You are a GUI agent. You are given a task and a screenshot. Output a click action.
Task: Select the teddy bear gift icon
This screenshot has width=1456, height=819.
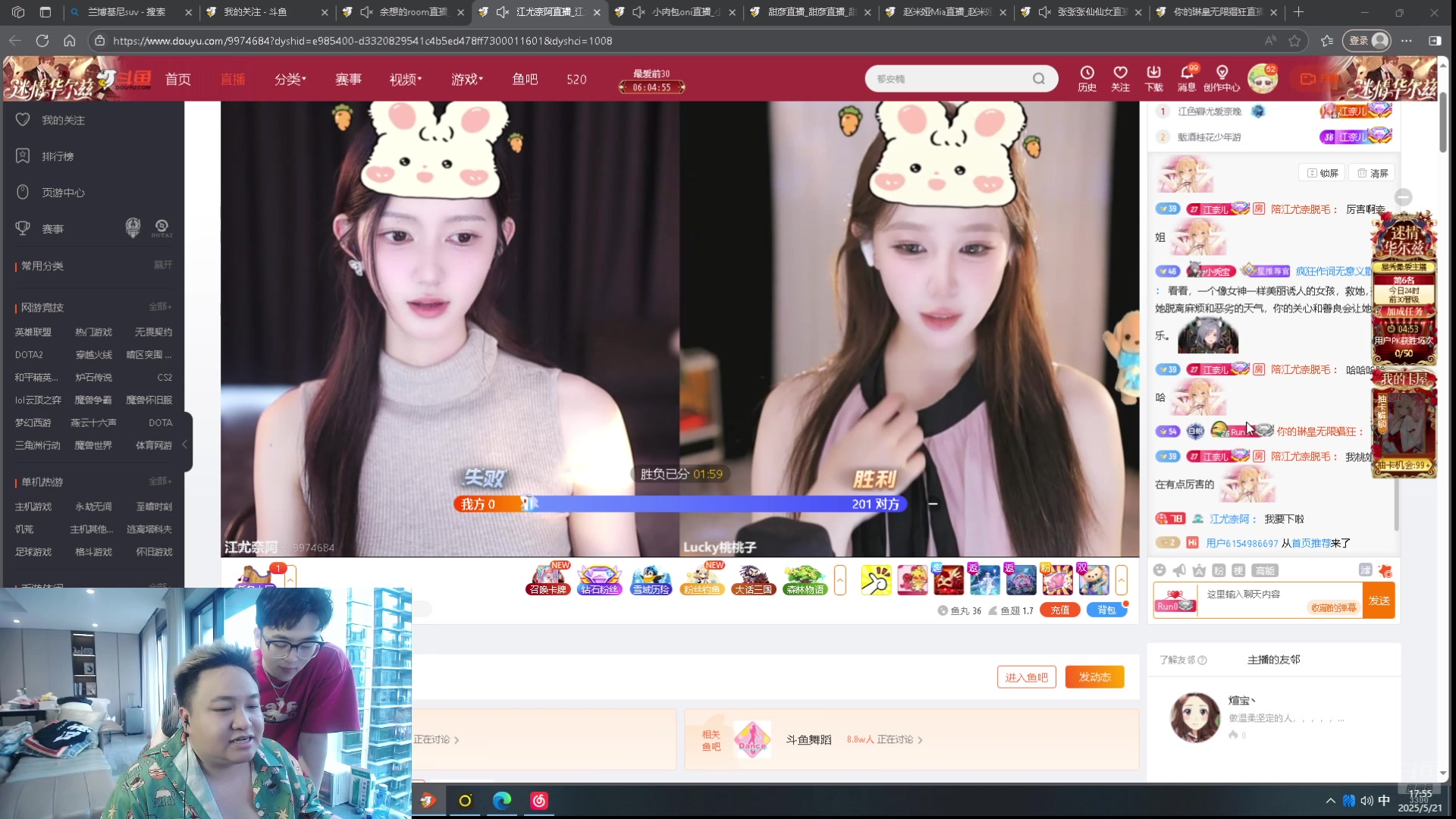[1094, 580]
